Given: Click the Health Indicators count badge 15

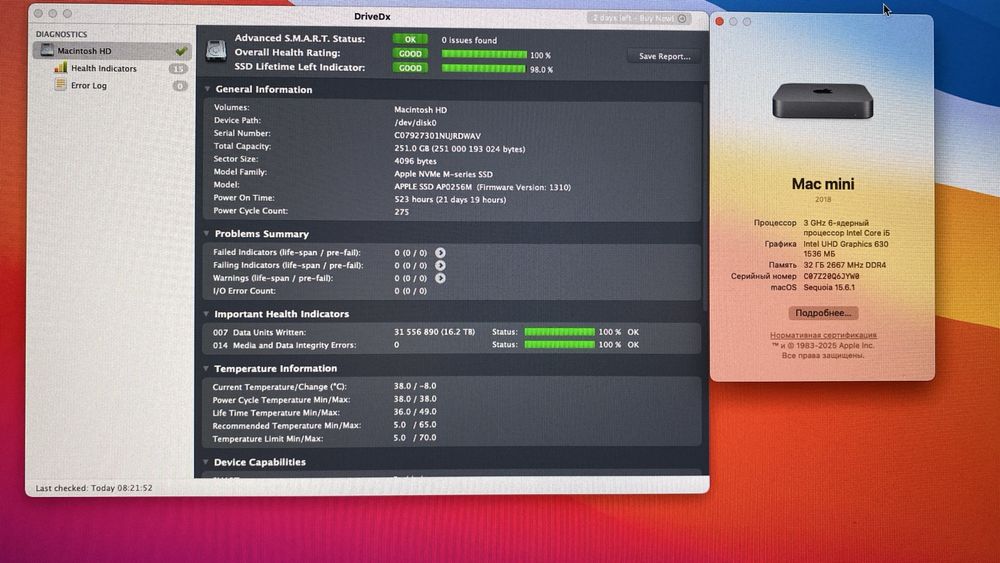Looking at the screenshot, I should coord(178,68).
